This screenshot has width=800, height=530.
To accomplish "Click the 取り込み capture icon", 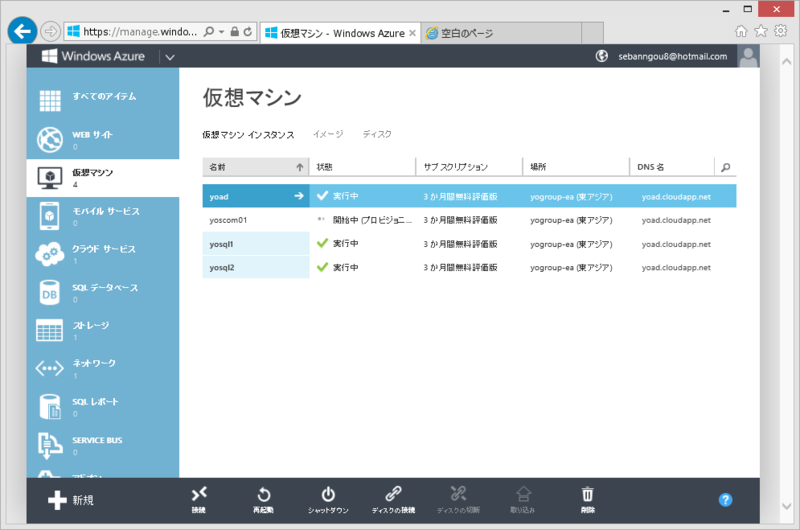I will pos(523,494).
